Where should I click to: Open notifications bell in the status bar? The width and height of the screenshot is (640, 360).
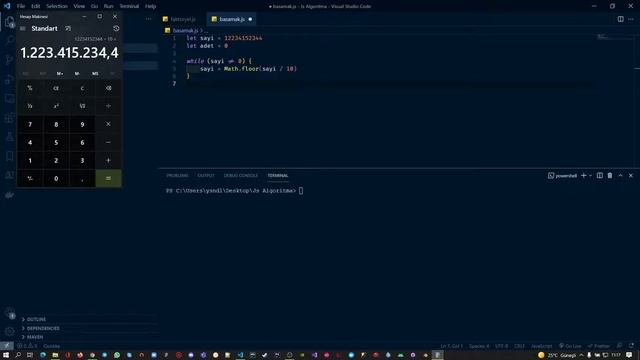point(631,346)
